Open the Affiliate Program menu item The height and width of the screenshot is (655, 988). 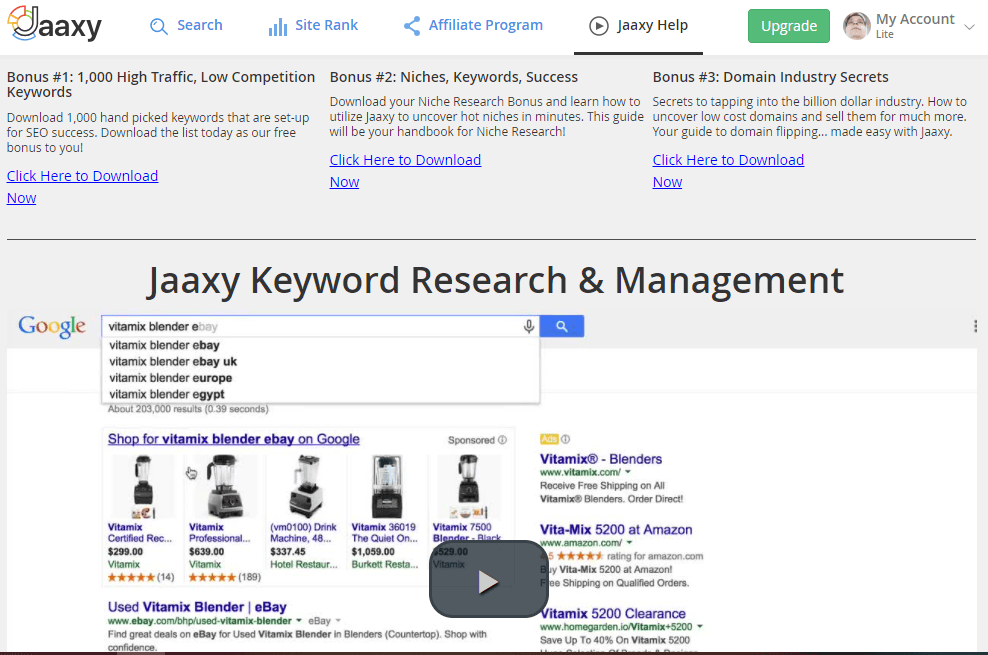486,25
